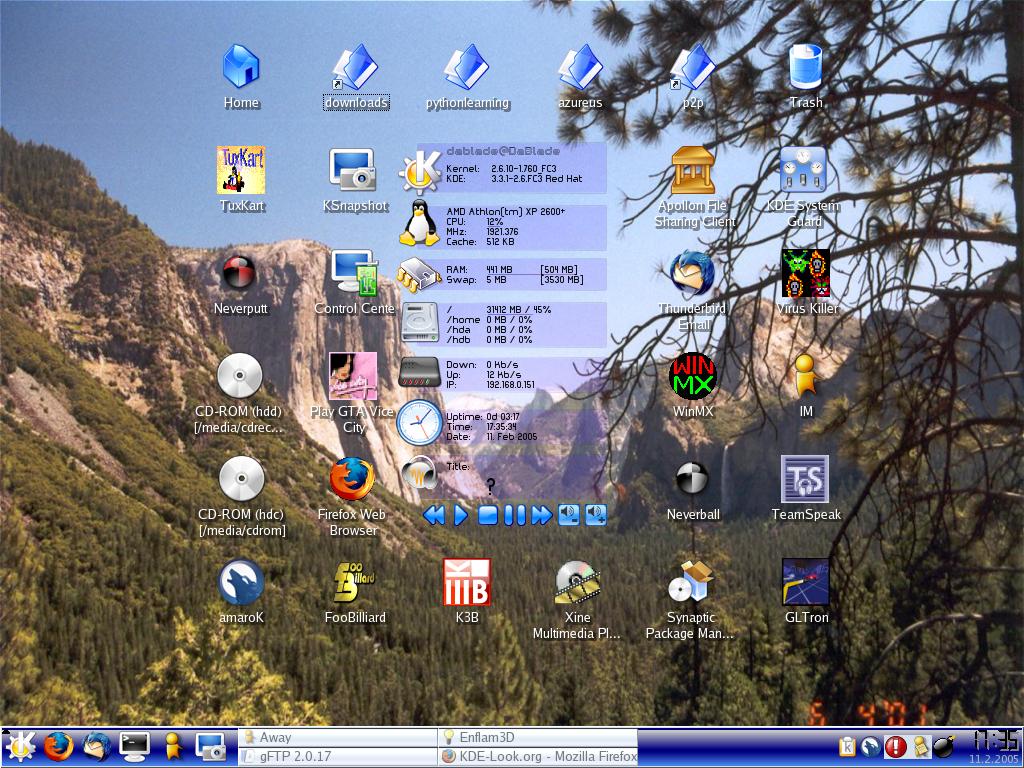The height and width of the screenshot is (768, 1024).
Task: Lower volume in the media widget
Action: 568,515
